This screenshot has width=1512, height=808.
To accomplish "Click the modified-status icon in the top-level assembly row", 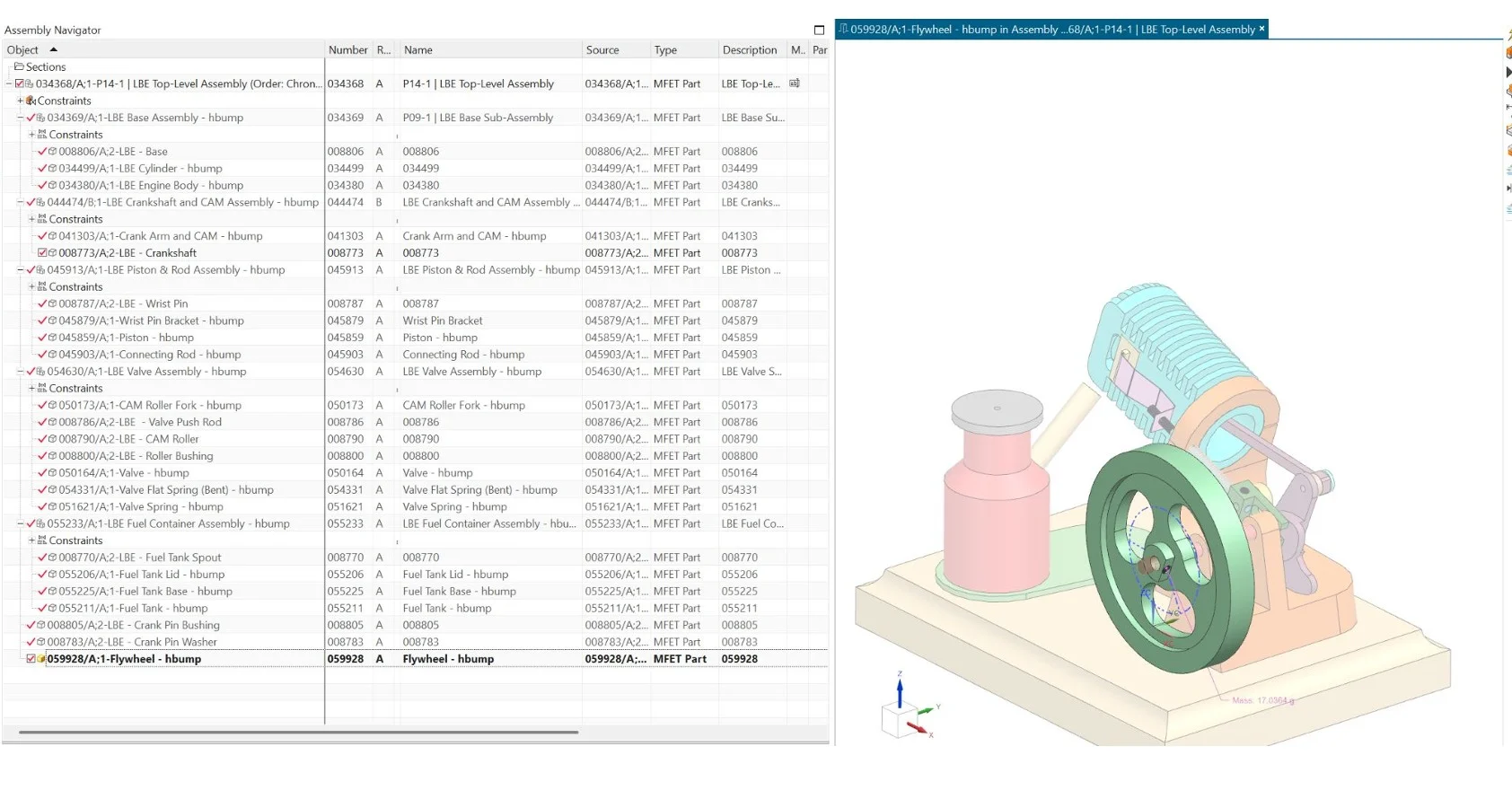I will 795,83.
